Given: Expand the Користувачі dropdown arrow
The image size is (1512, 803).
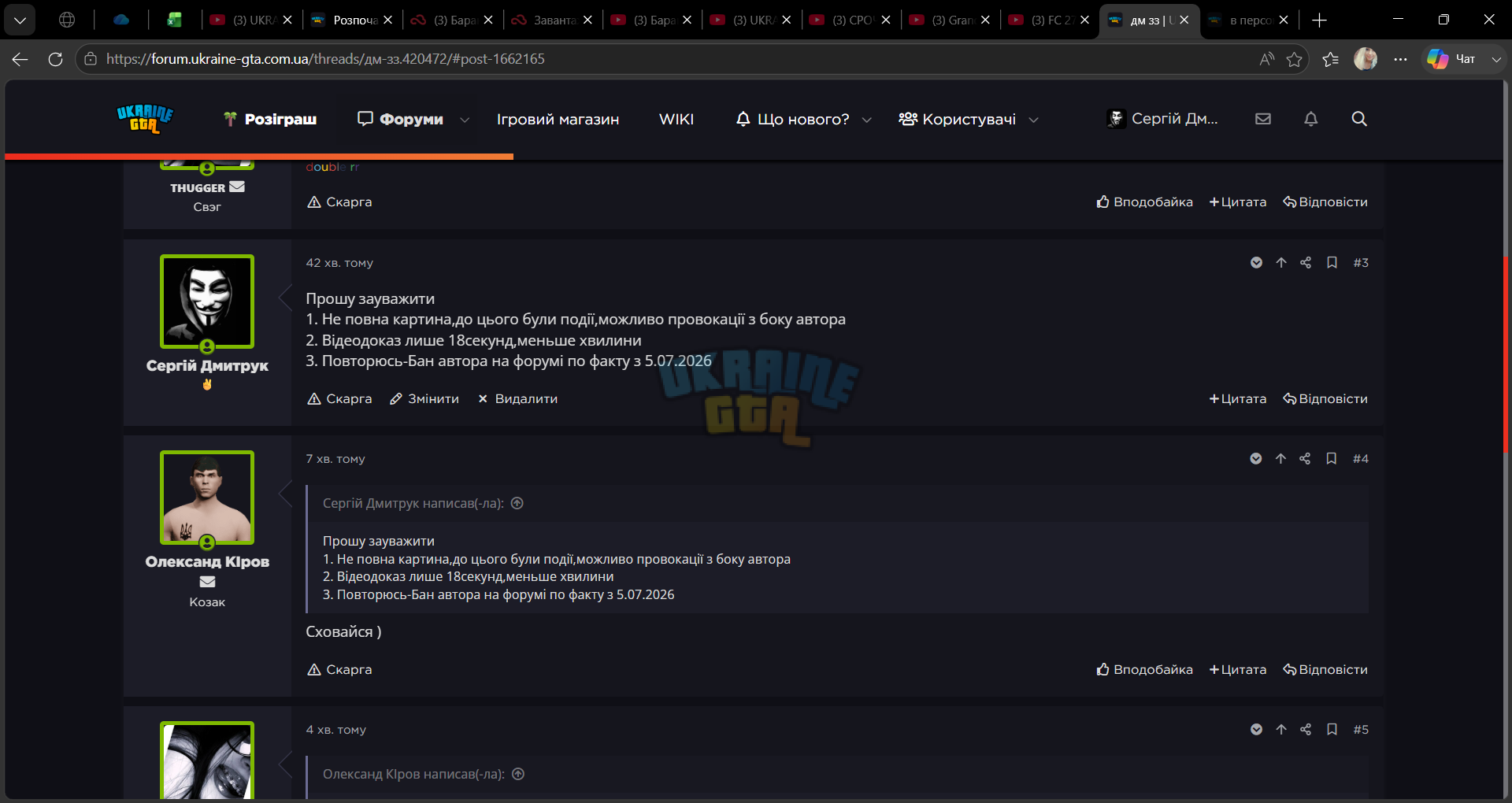Looking at the screenshot, I should pos(1034,120).
